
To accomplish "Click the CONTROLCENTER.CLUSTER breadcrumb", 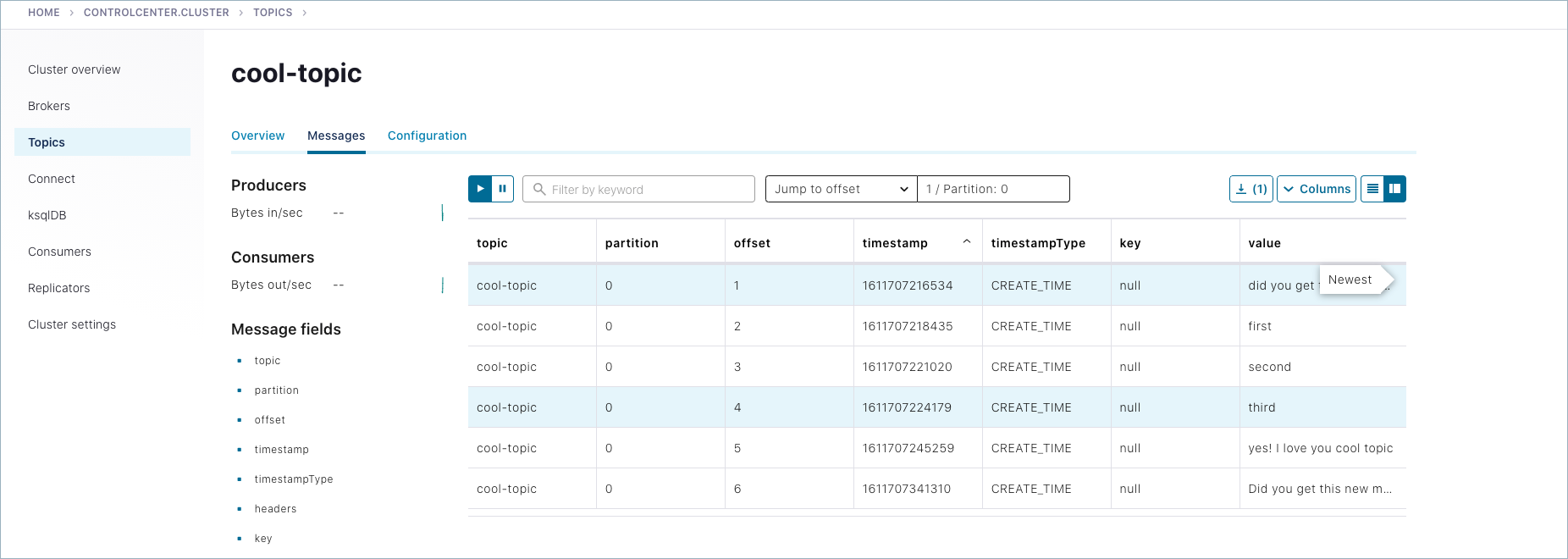I will click(156, 13).
